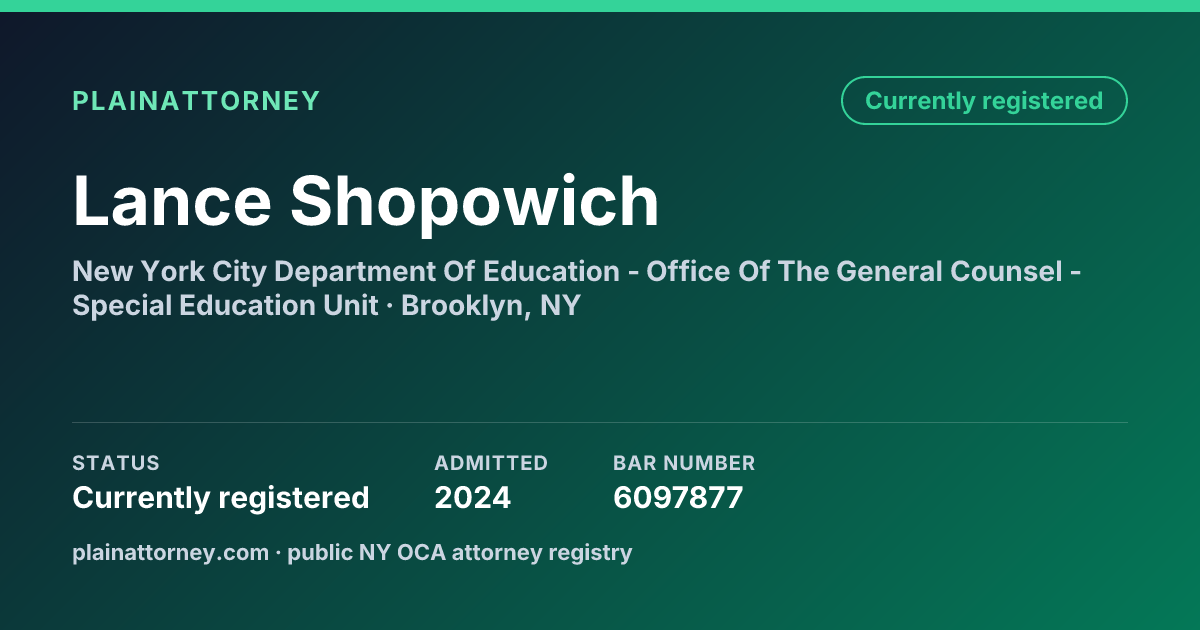Click Office Of The General Counsel text

[x=854, y=271]
